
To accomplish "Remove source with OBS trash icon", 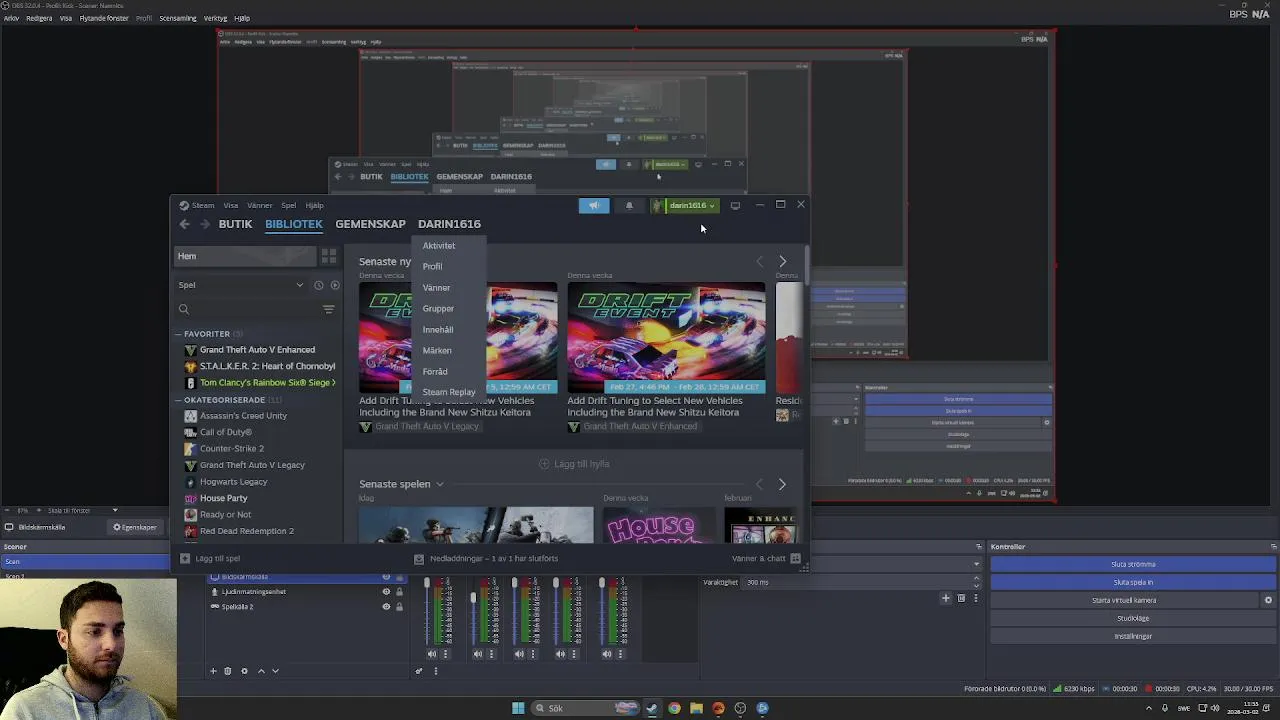I will tap(227, 671).
